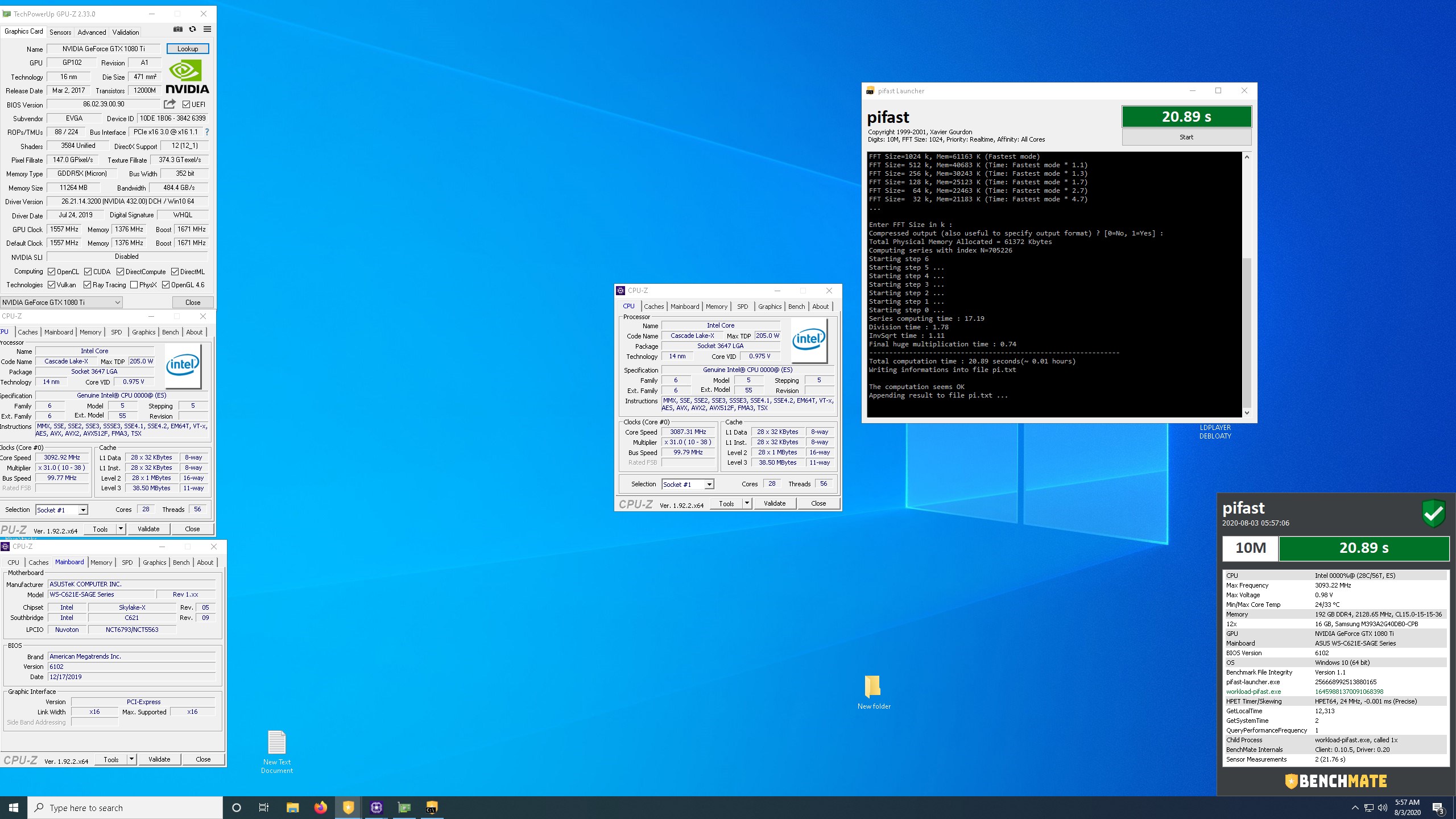Toggle the OpenCL checkbox
The image size is (1456, 819).
point(52,271)
